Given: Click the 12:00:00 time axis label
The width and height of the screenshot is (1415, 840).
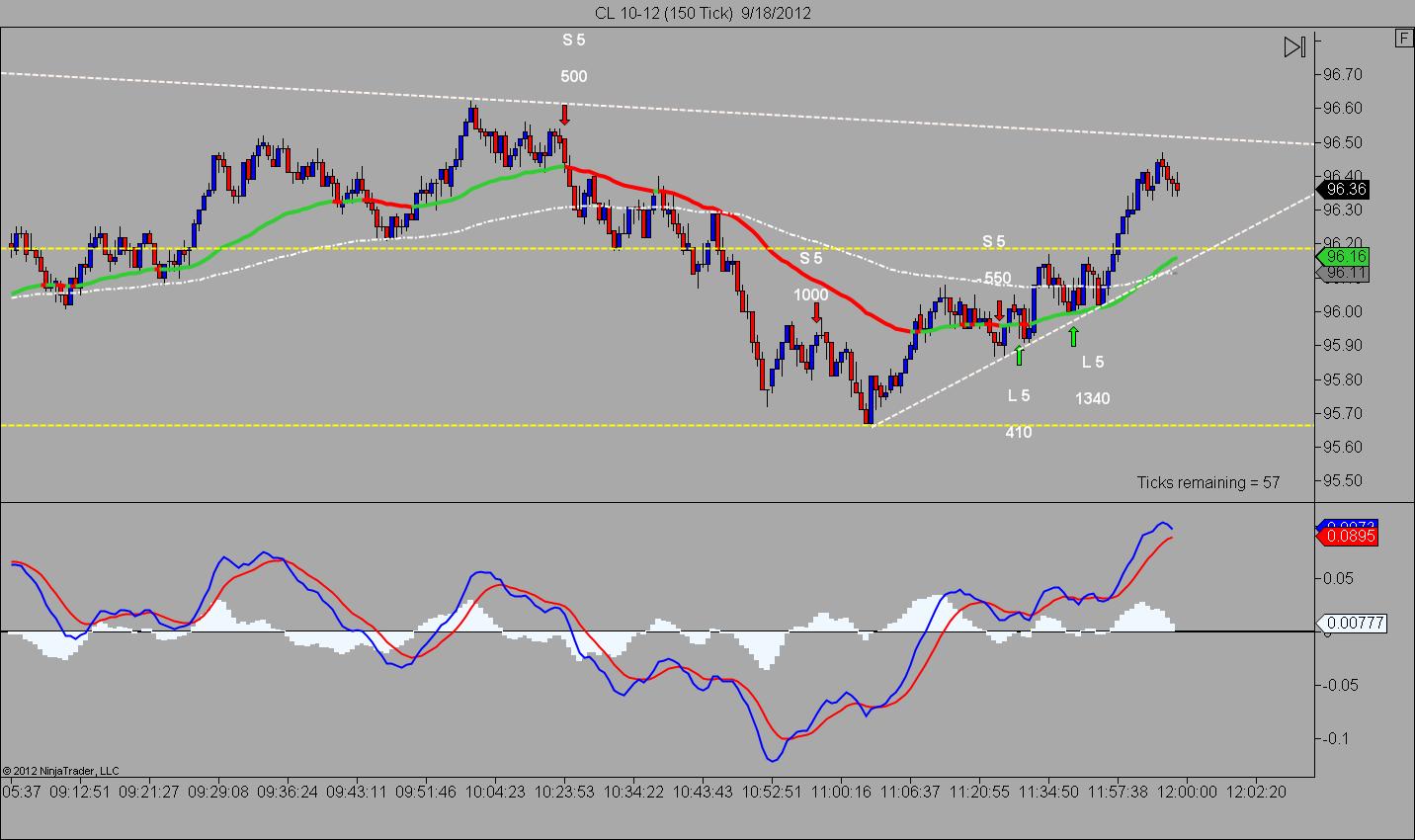Looking at the screenshot, I should [x=1187, y=792].
